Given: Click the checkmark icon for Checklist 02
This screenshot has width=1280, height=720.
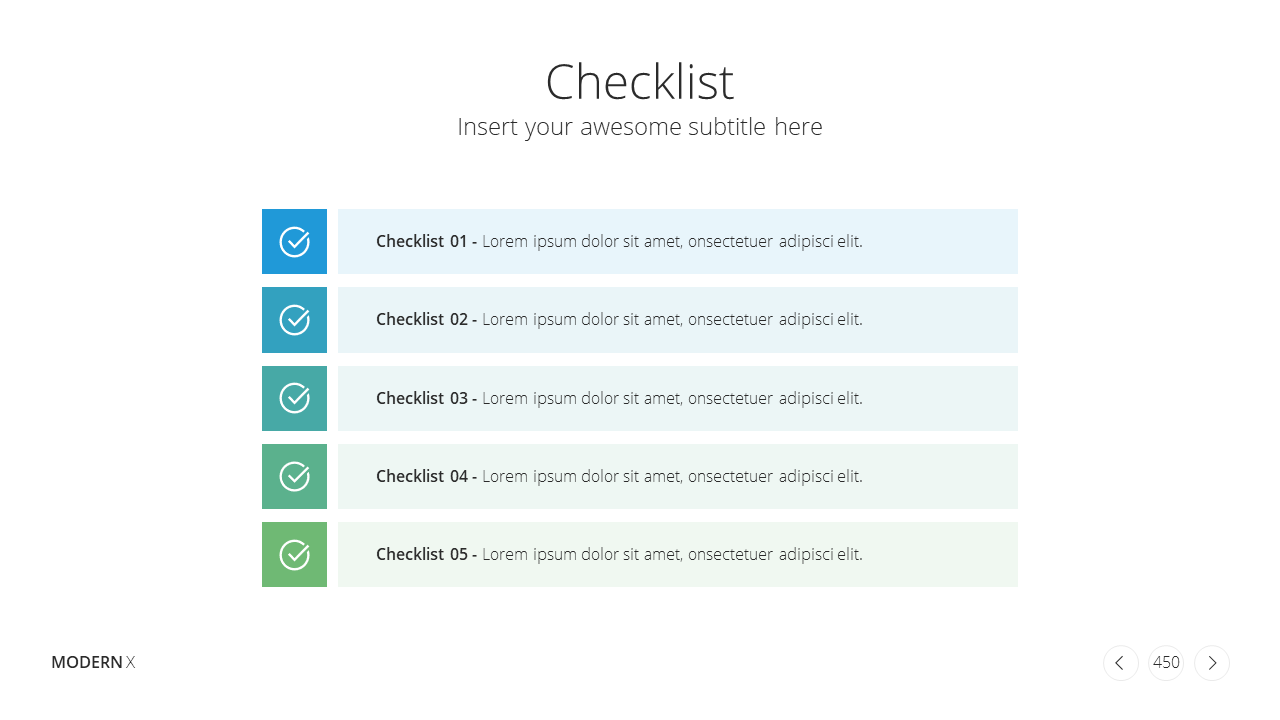Looking at the screenshot, I should pos(294,320).
